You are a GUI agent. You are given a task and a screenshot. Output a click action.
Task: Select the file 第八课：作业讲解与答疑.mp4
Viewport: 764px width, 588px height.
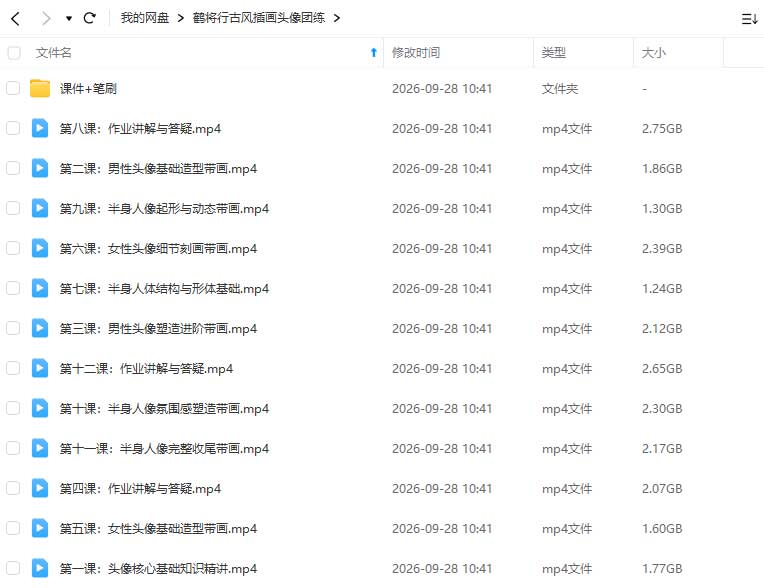click(x=140, y=129)
